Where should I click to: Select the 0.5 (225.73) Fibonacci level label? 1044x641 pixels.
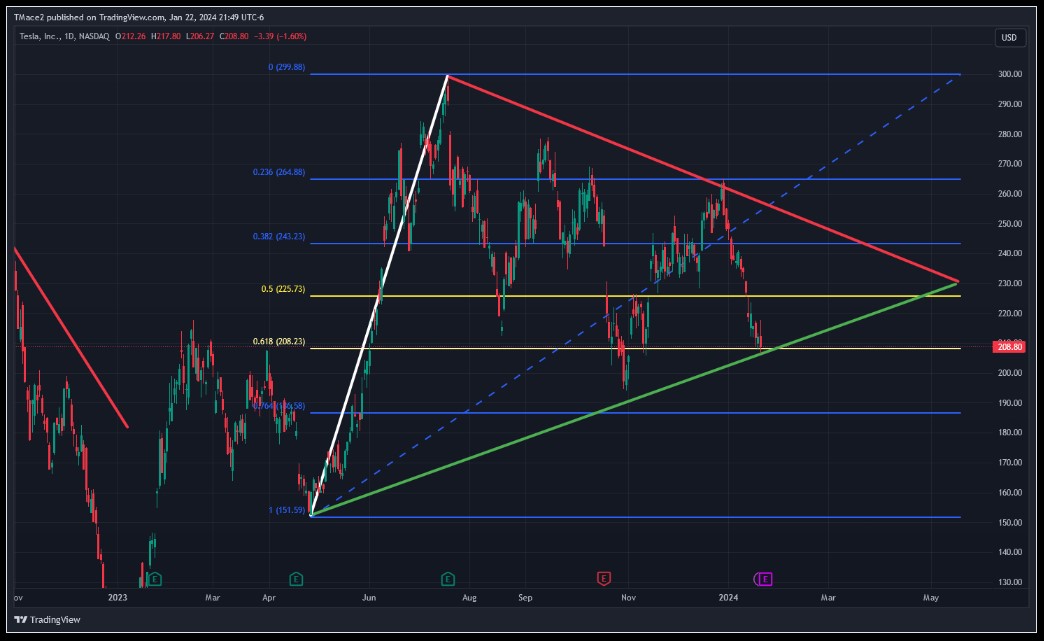point(283,289)
